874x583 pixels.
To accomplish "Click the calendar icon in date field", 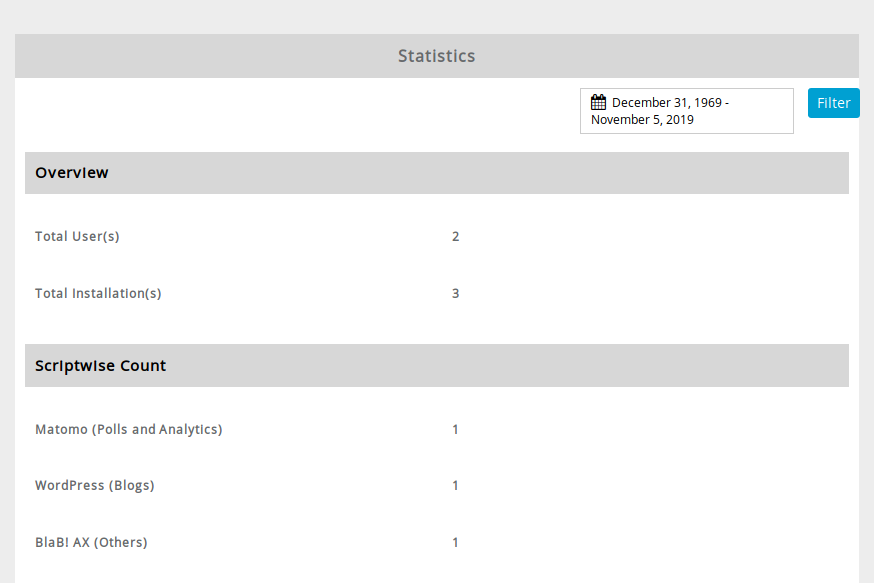I will 599,102.
